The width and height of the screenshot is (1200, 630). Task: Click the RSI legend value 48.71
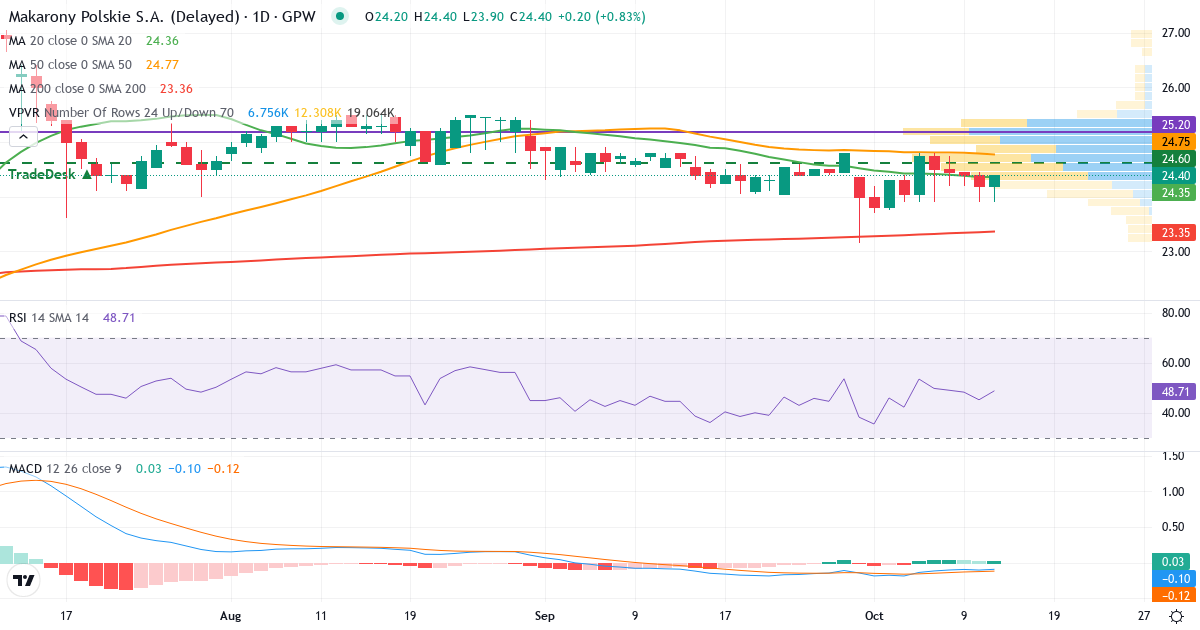pos(117,317)
